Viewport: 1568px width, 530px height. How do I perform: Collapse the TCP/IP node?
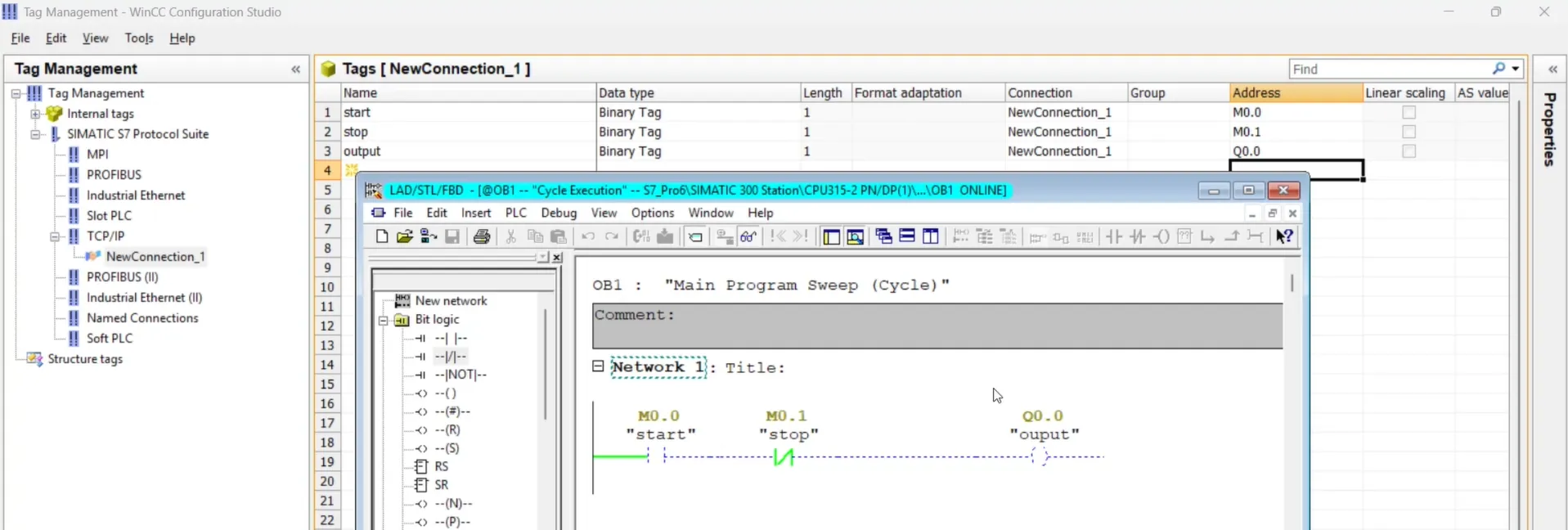coord(55,236)
